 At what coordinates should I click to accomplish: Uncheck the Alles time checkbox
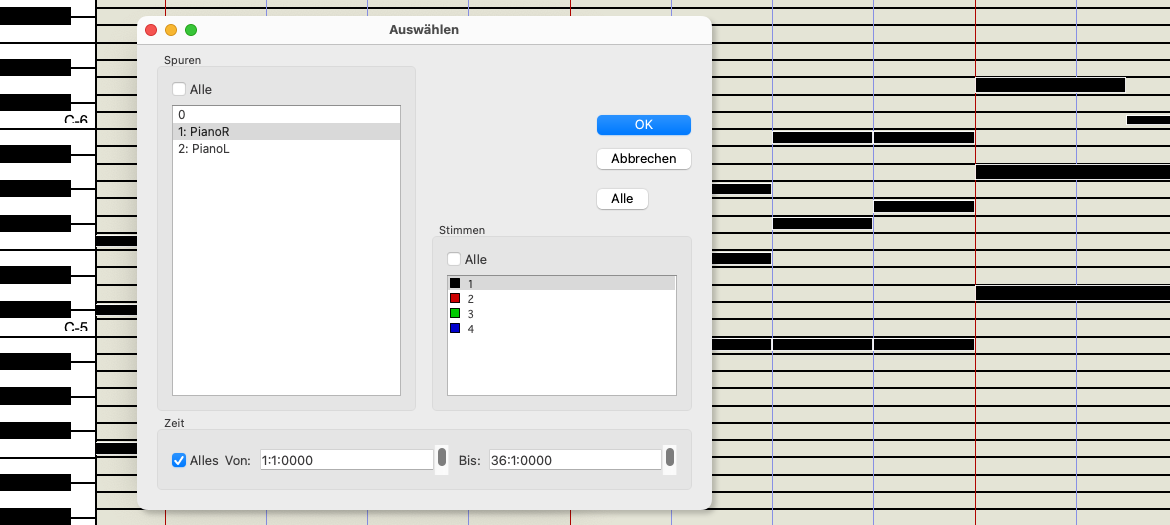pos(179,460)
